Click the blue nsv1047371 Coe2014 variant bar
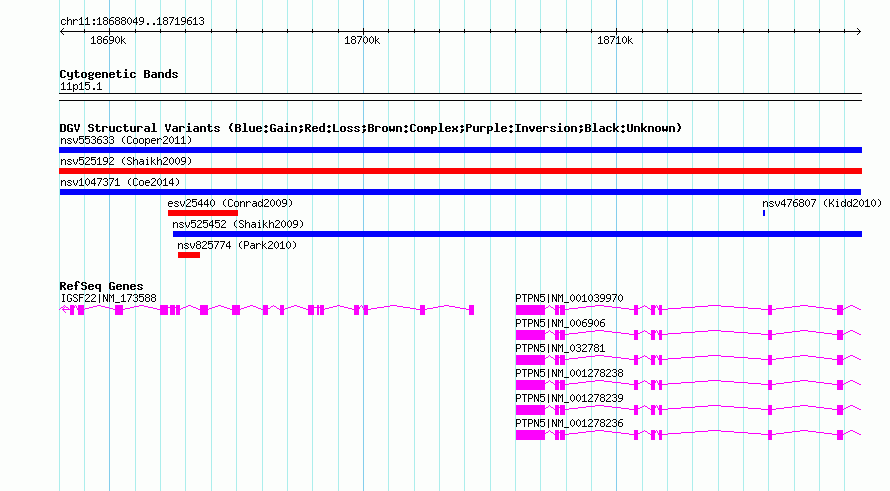Viewport: 890px width, 491px height. (x=460, y=192)
